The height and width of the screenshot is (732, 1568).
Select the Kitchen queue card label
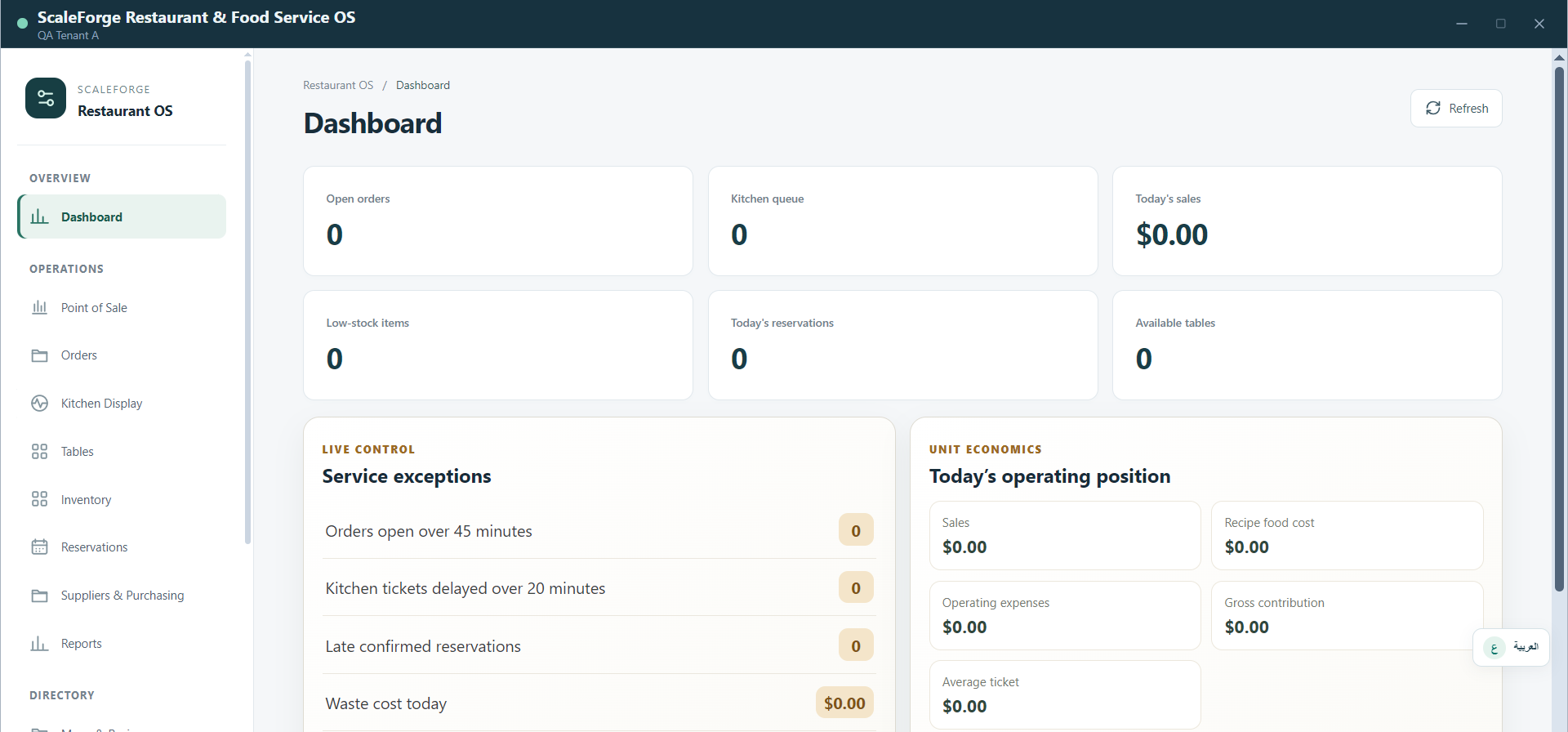767,199
